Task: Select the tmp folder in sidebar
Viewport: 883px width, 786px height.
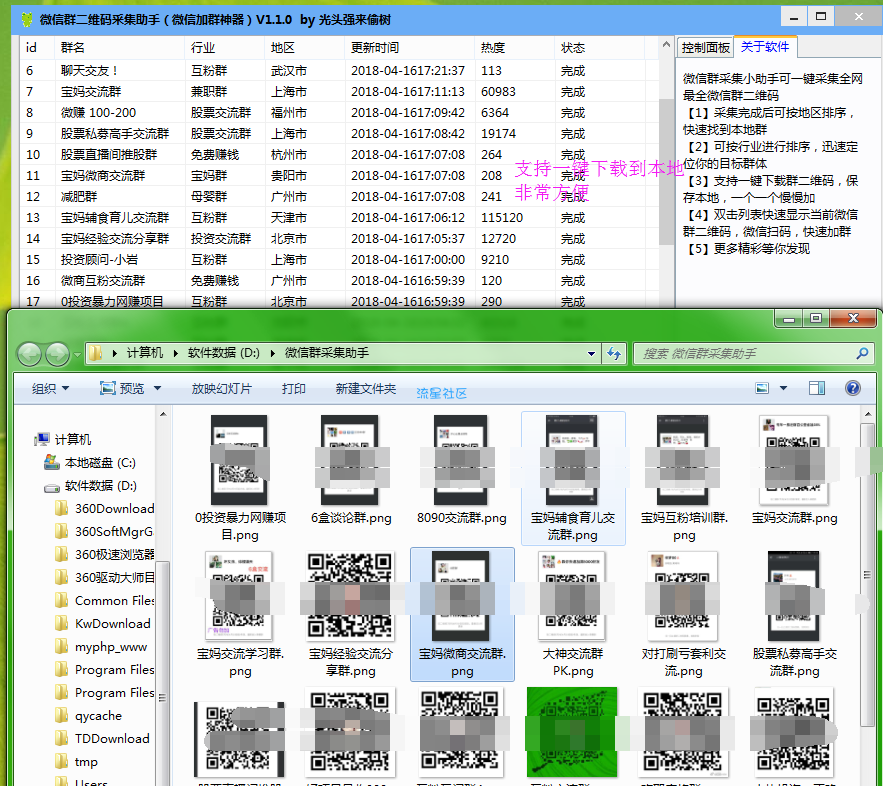Action: (x=77, y=762)
